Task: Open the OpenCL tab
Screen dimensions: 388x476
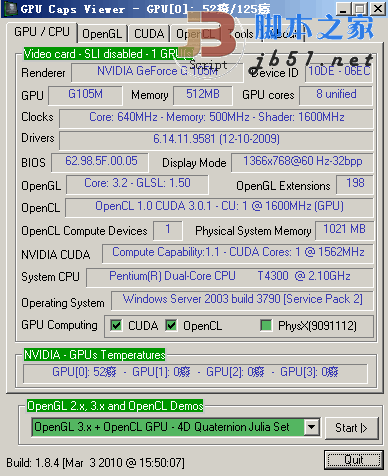Action: click(196, 34)
